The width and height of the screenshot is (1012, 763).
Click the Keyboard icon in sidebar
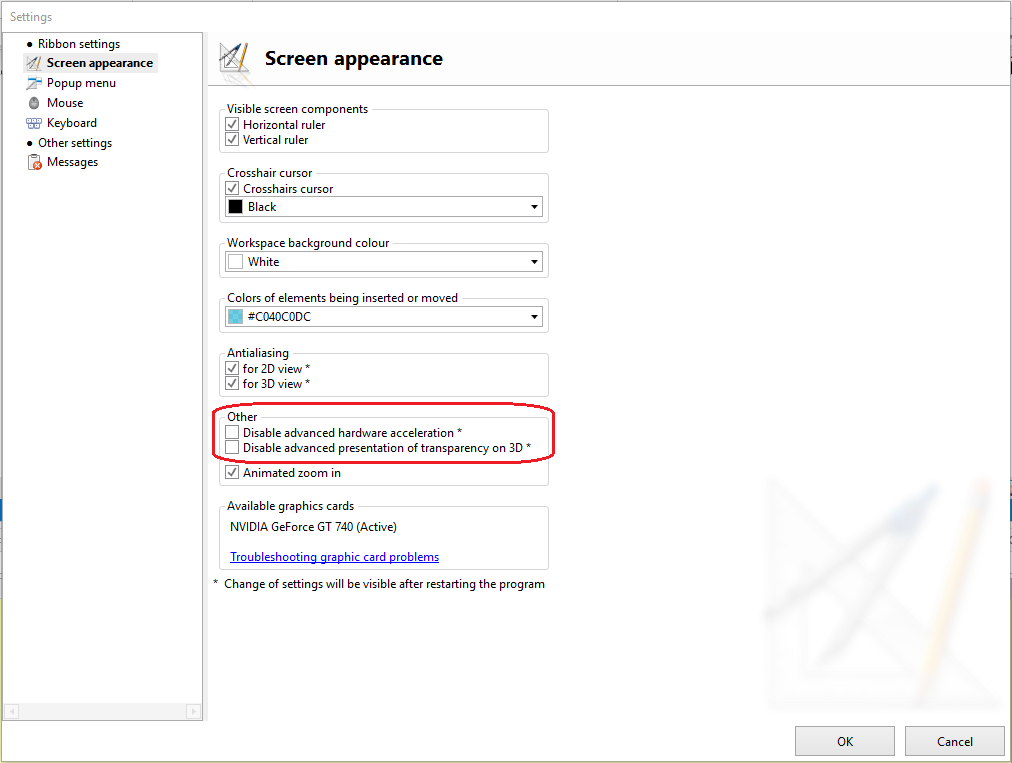[34, 123]
